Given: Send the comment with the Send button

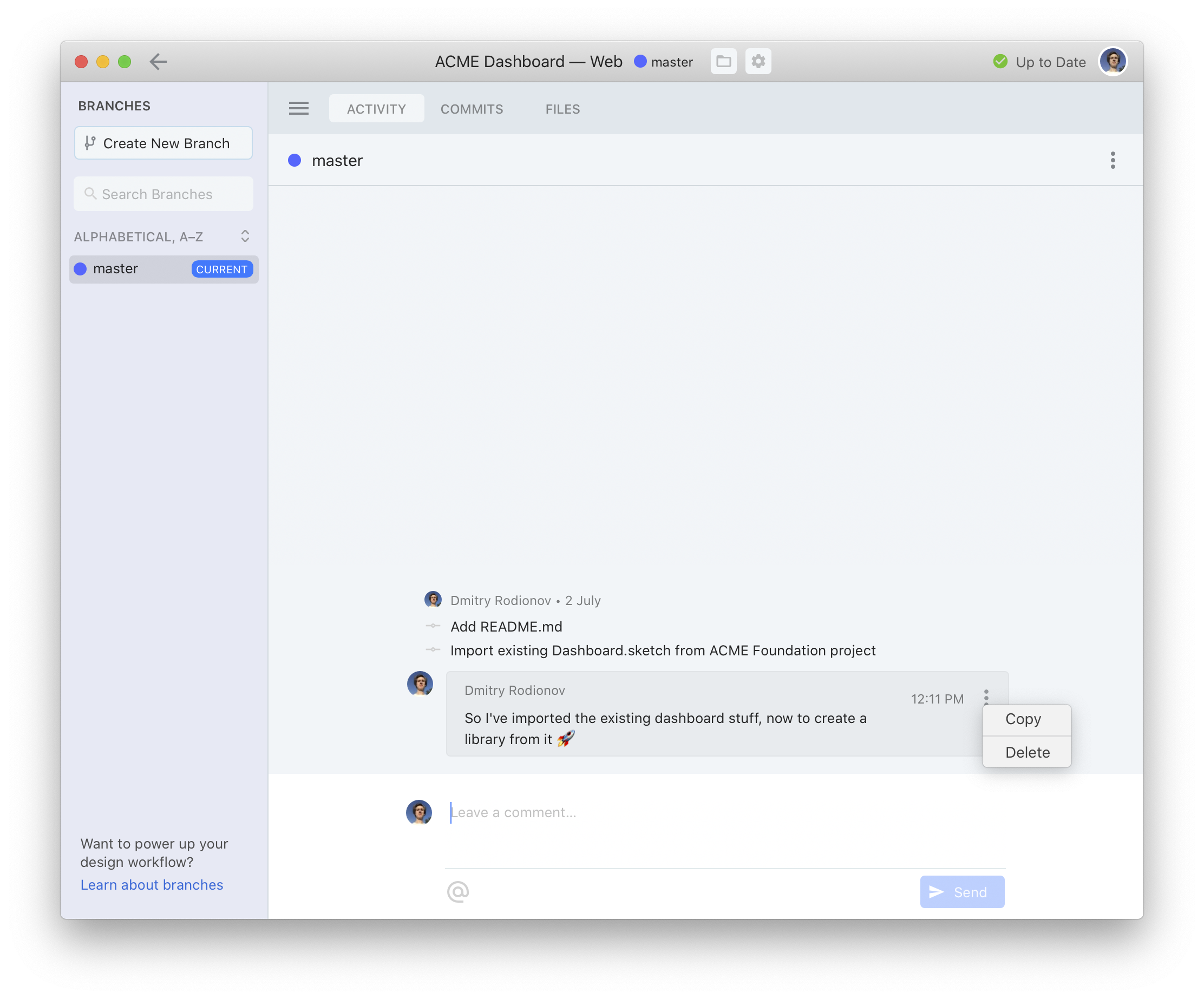Looking at the screenshot, I should click(962, 892).
